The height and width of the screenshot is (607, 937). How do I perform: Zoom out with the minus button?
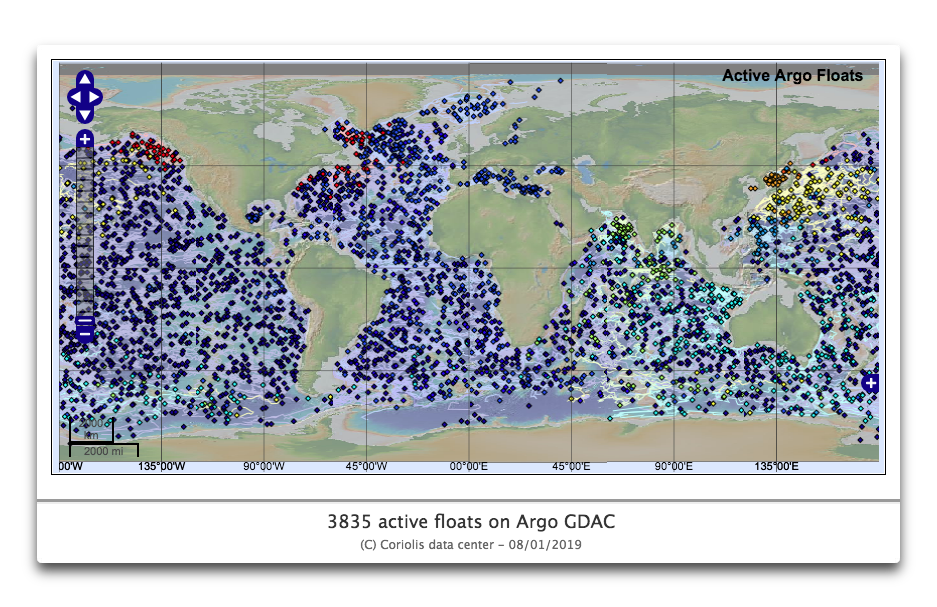85,327
